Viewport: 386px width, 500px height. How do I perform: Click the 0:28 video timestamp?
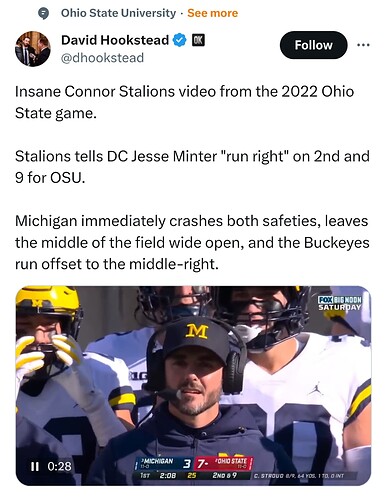tap(59, 466)
